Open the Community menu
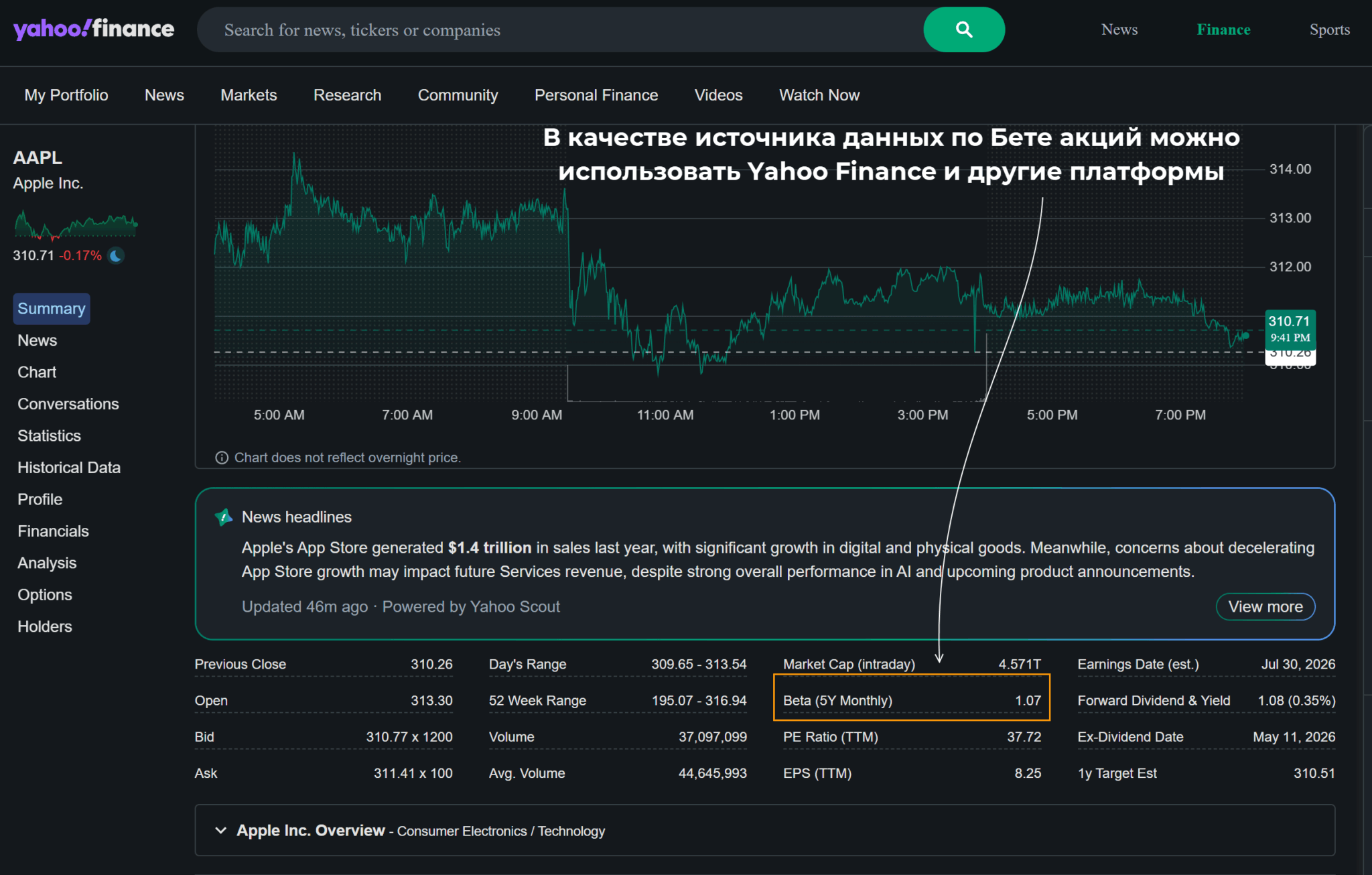Image resolution: width=1372 pixels, height=875 pixels. [x=458, y=95]
